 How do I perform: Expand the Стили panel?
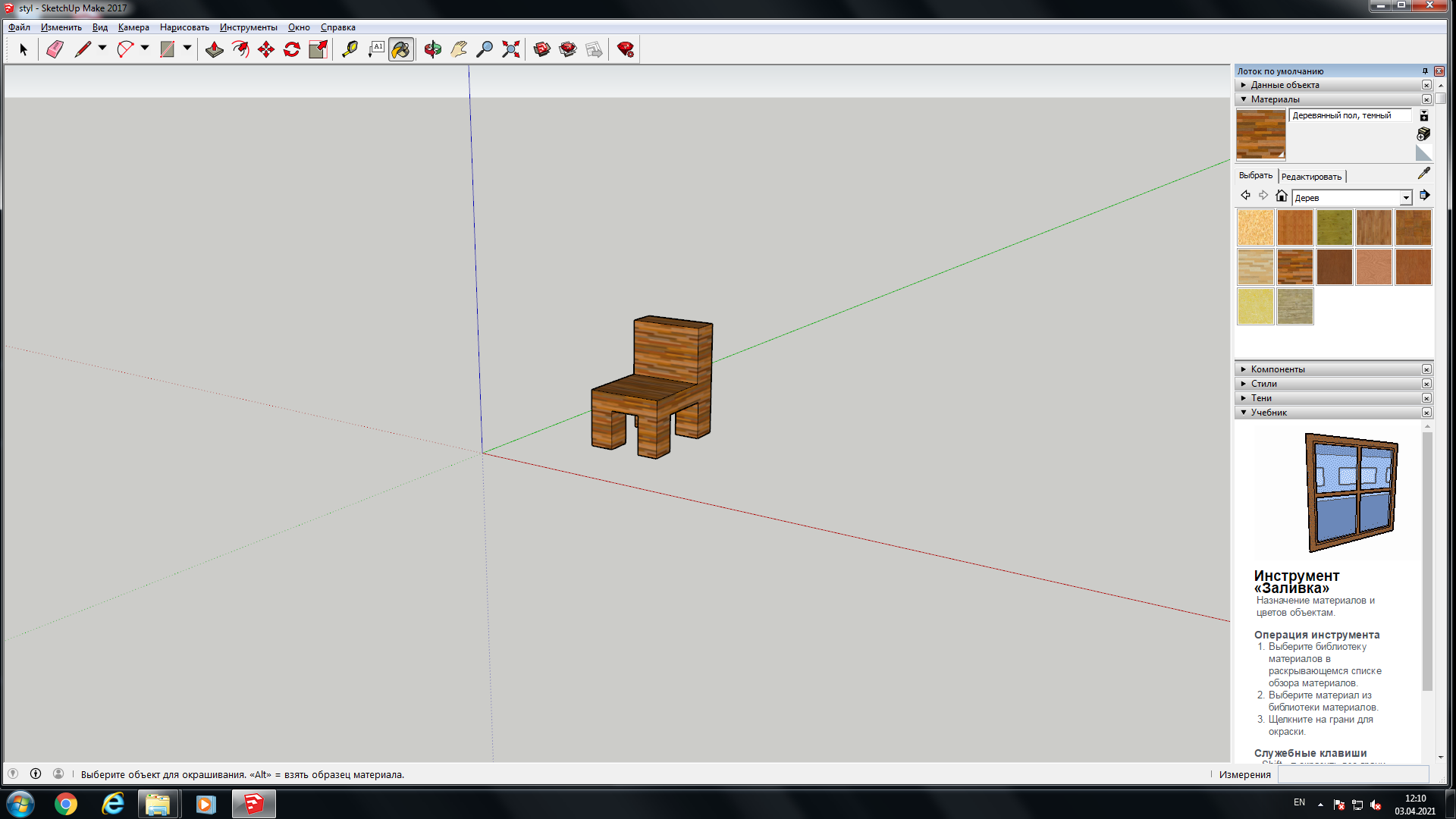click(x=1333, y=384)
